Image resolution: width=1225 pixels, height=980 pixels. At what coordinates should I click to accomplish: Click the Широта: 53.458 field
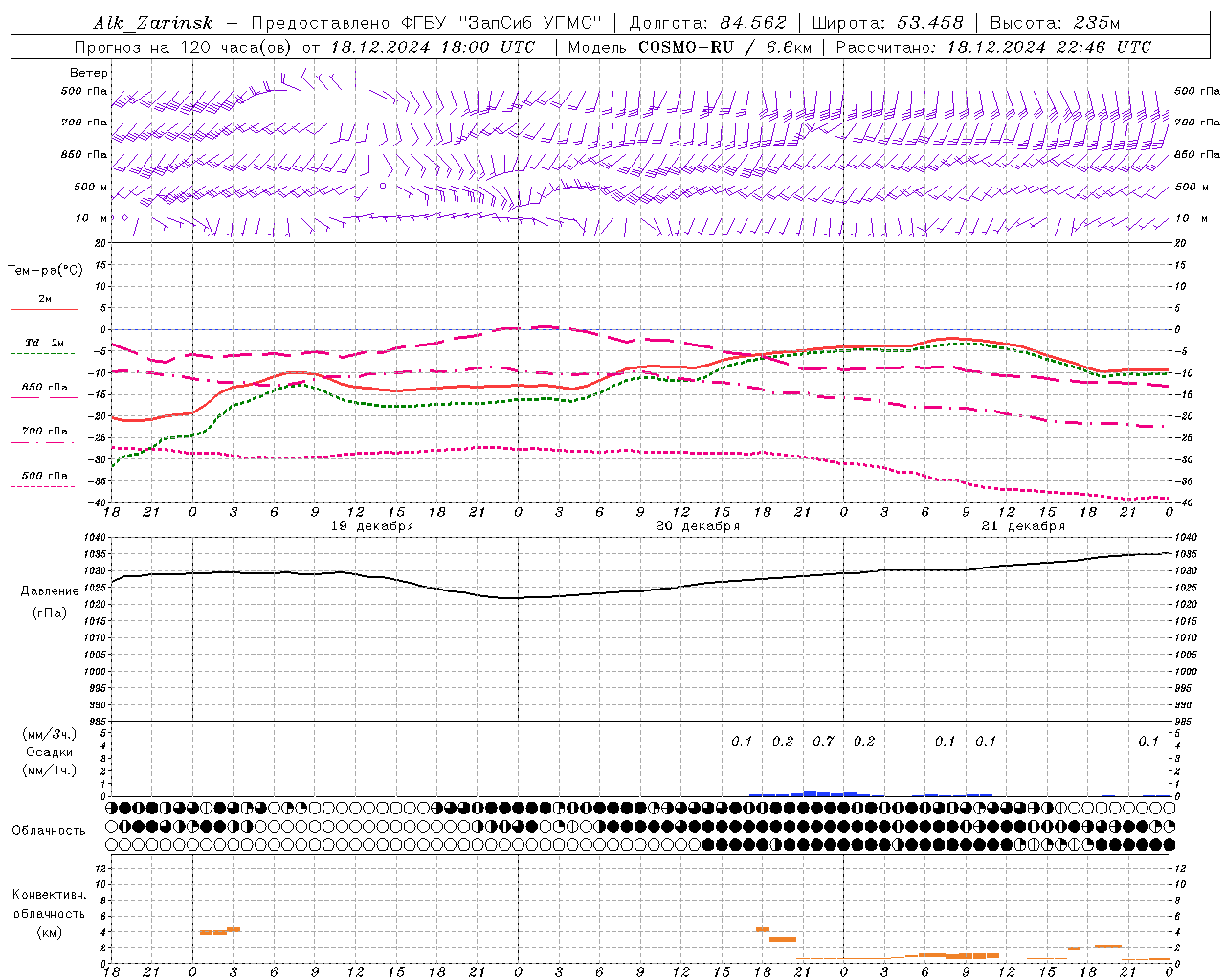pos(887,23)
